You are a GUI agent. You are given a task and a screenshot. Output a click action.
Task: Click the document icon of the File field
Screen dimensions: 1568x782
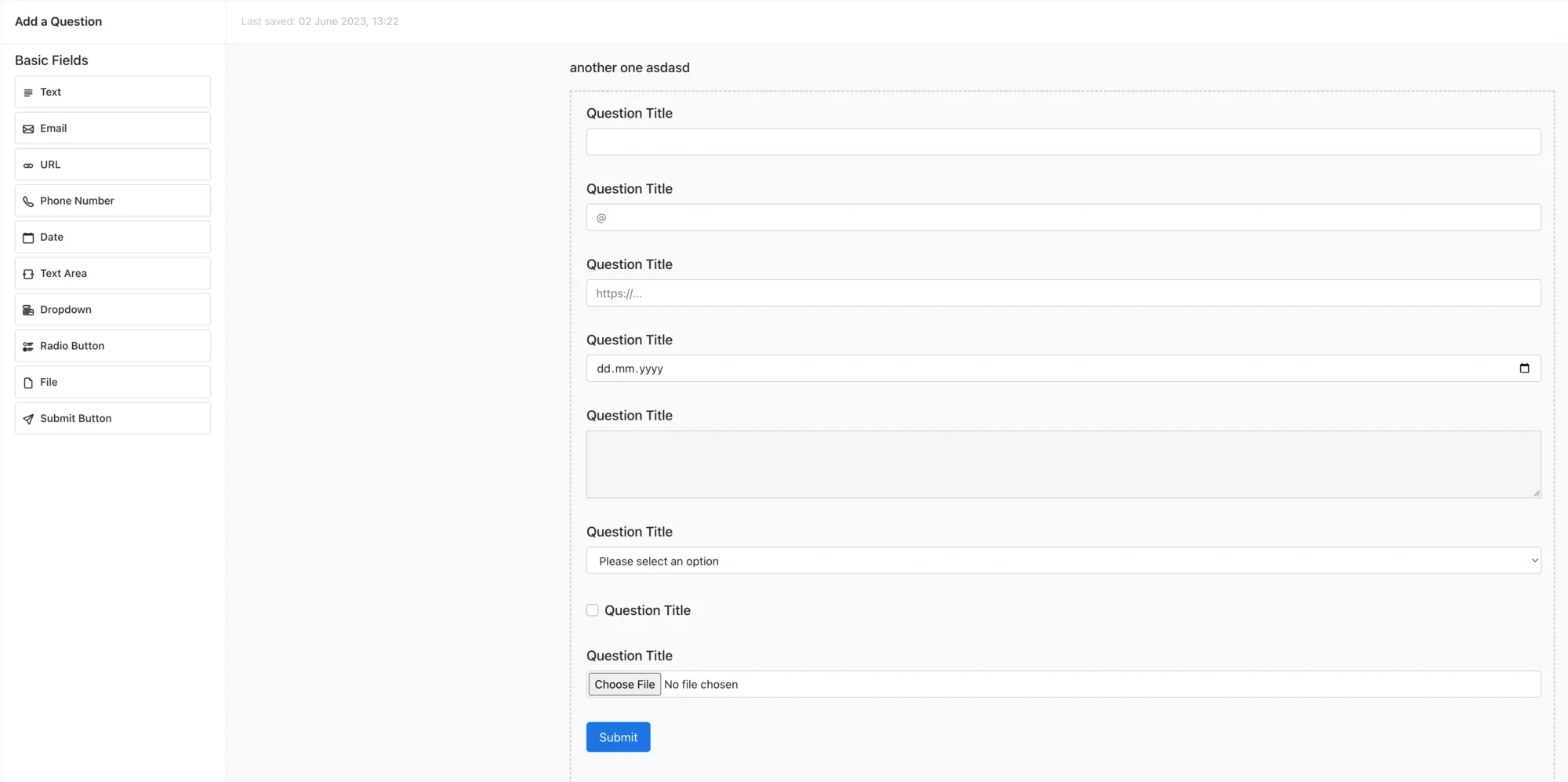tap(28, 383)
